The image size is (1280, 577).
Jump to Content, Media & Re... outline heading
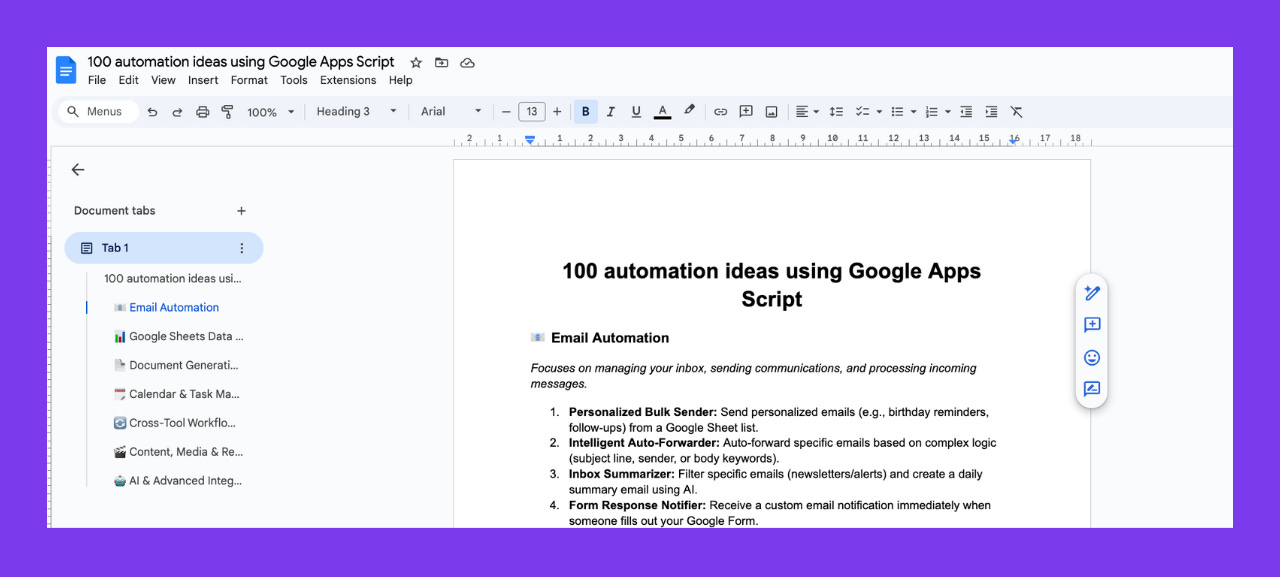178,452
